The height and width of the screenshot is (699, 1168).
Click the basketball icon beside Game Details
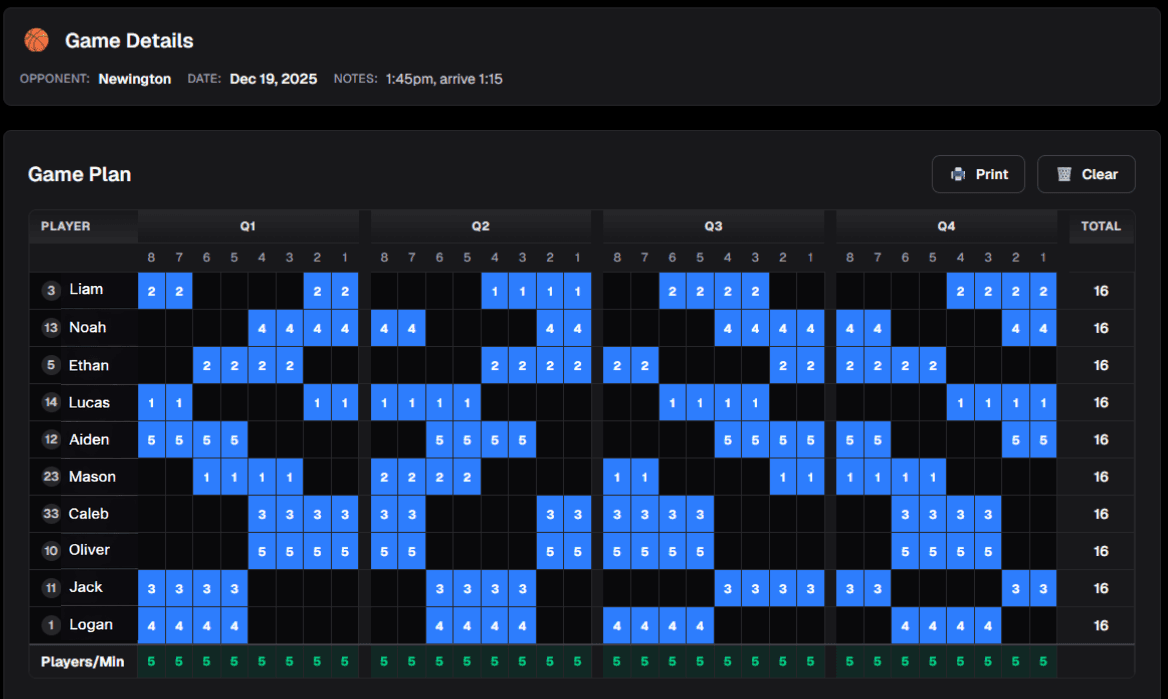click(x=37, y=40)
